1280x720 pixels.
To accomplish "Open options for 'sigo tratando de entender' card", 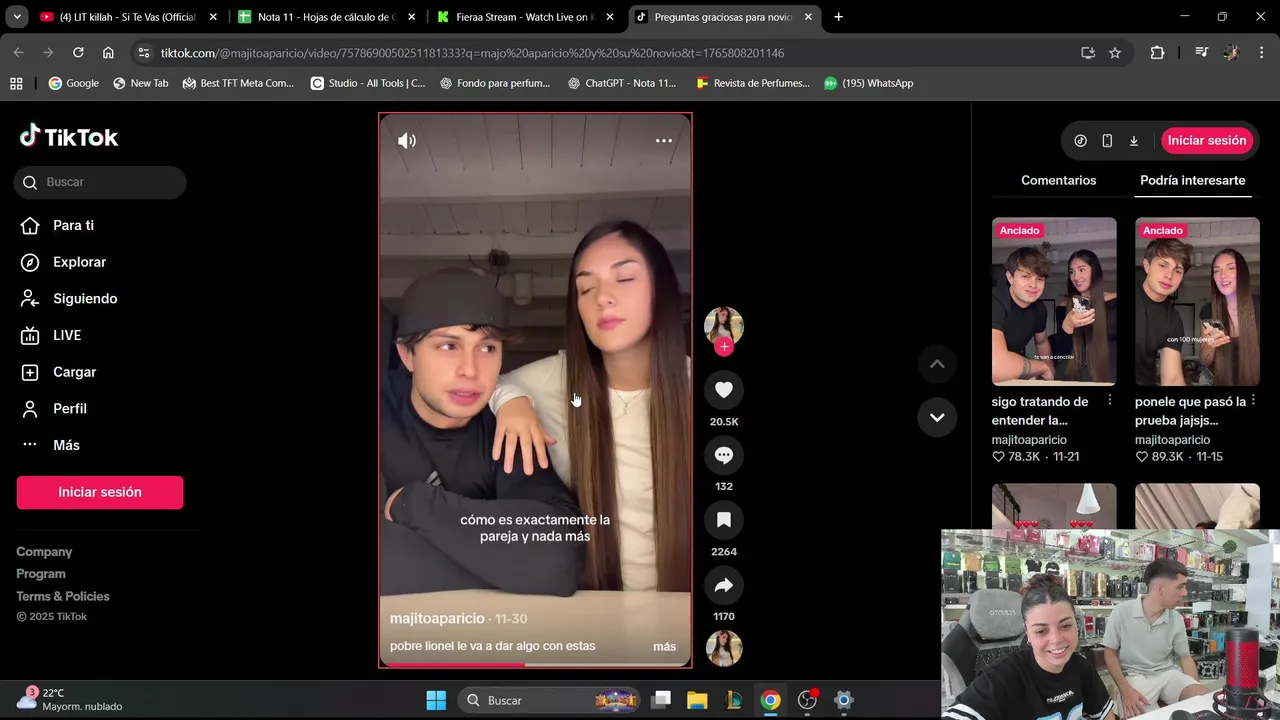I will coord(1109,400).
